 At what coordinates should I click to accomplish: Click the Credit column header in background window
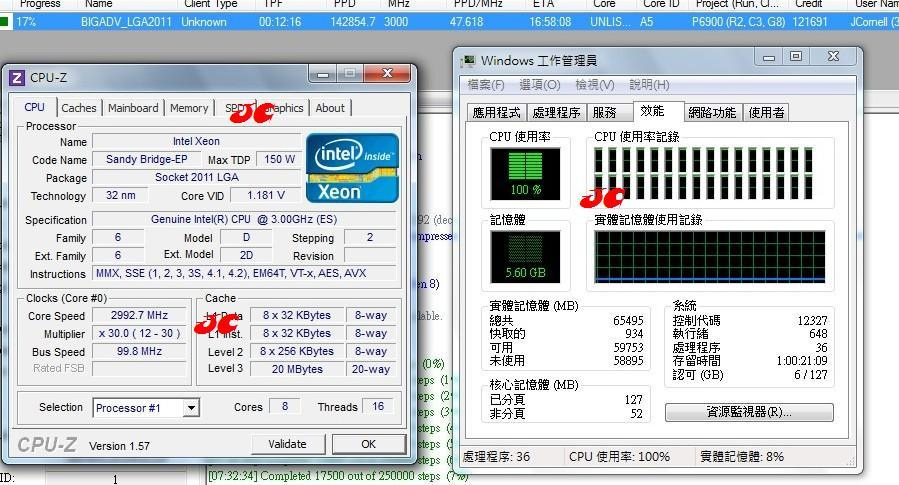click(x=808, y=4)
